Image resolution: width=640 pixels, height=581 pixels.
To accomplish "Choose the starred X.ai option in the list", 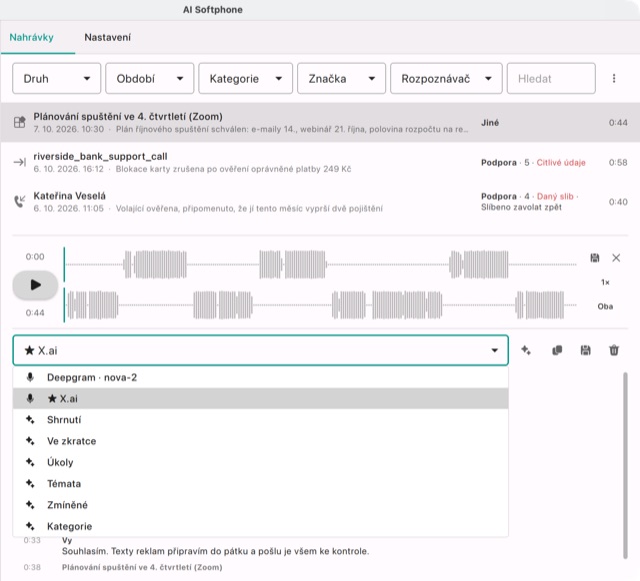I will (260, 398).
